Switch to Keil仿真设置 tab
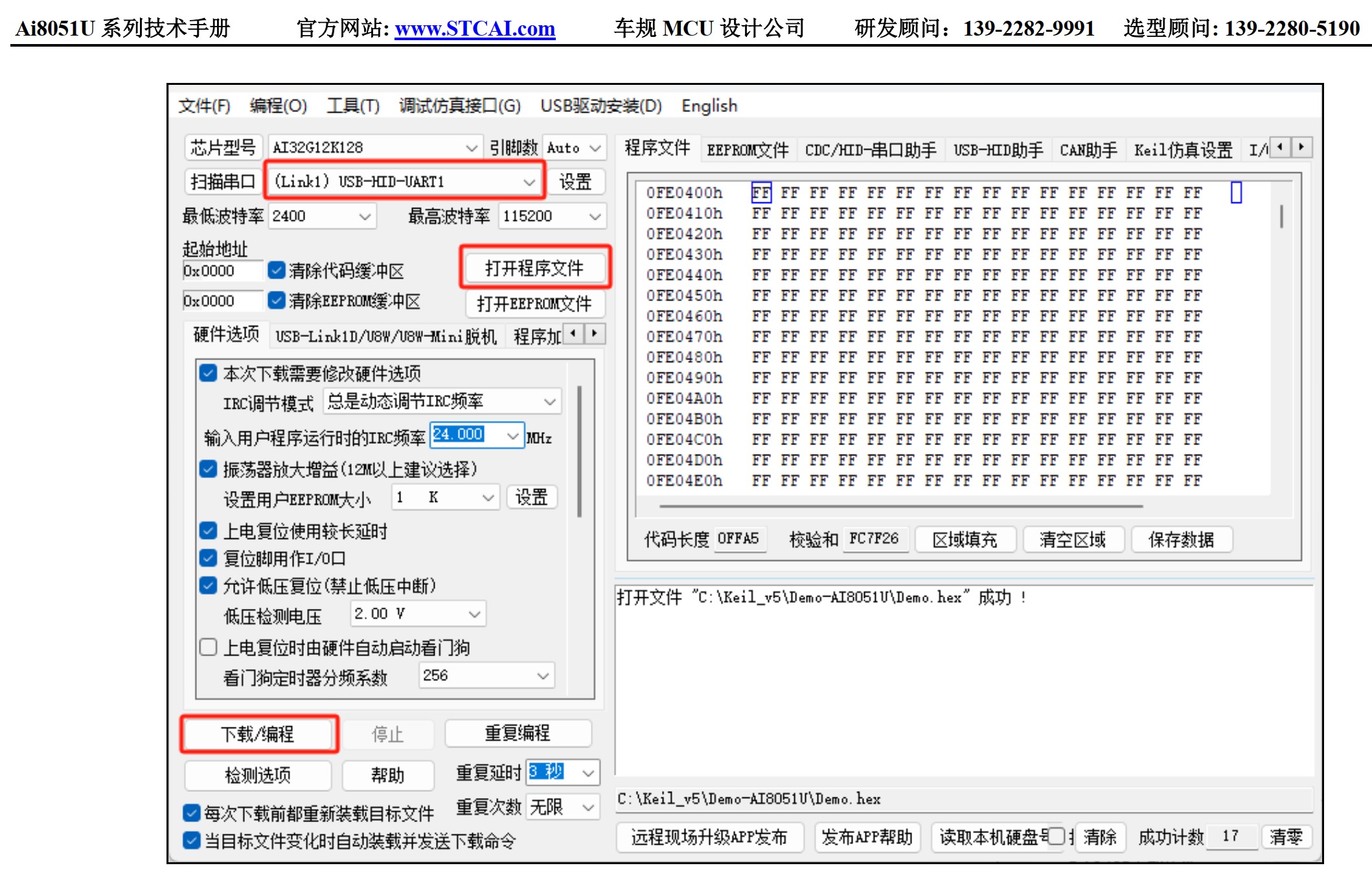This screenshot has width=1372, height=870. [1183, 150]
